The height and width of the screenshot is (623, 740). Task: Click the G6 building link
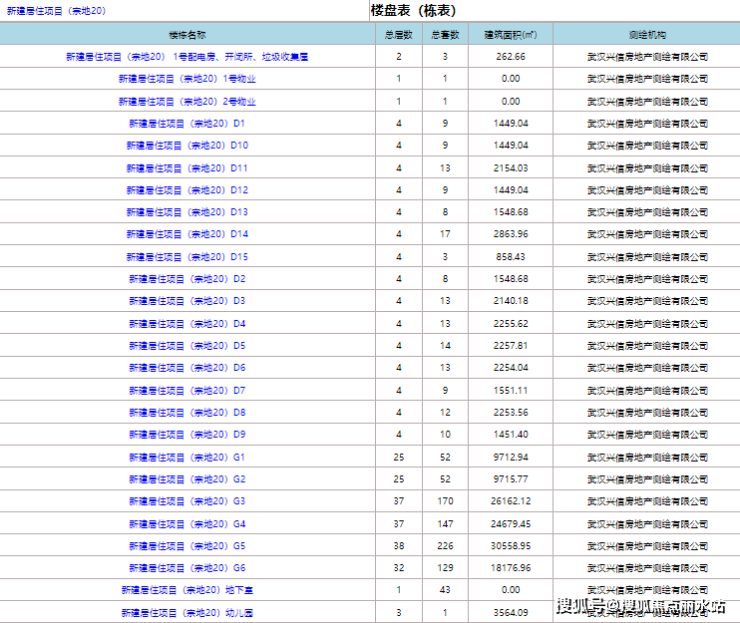click(187, 568)
